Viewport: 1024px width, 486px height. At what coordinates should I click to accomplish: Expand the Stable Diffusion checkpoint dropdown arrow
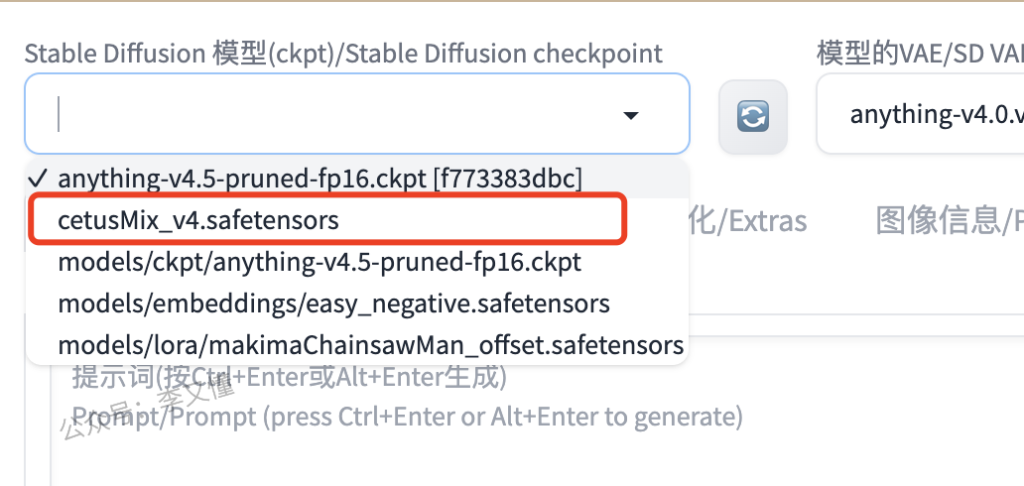631,116
